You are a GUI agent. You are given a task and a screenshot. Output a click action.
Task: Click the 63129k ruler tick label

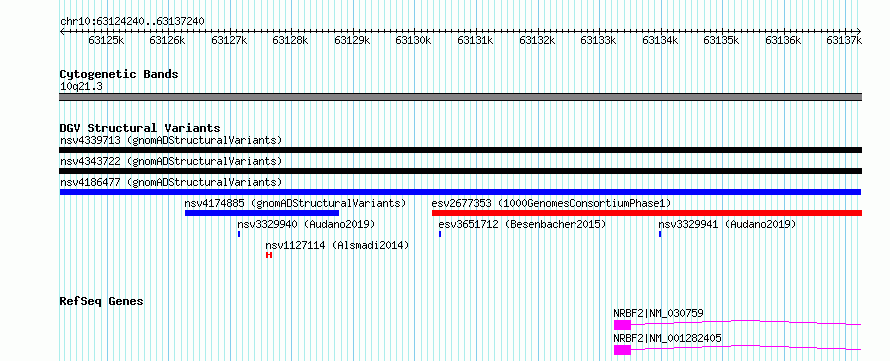pyautogui.click(x=352, y=40)
